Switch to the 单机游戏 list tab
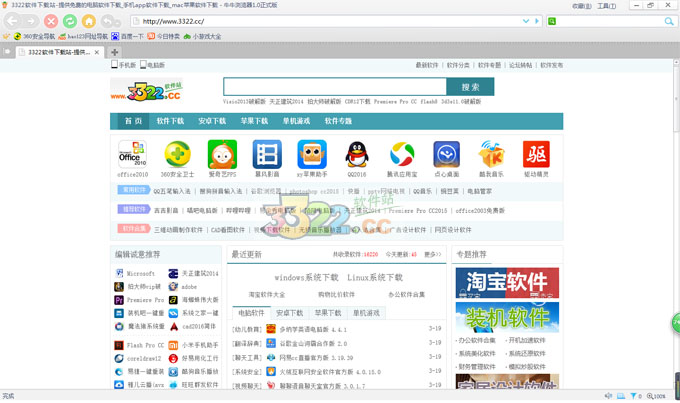This screenshot has width=680, height=403. point(366,313)
